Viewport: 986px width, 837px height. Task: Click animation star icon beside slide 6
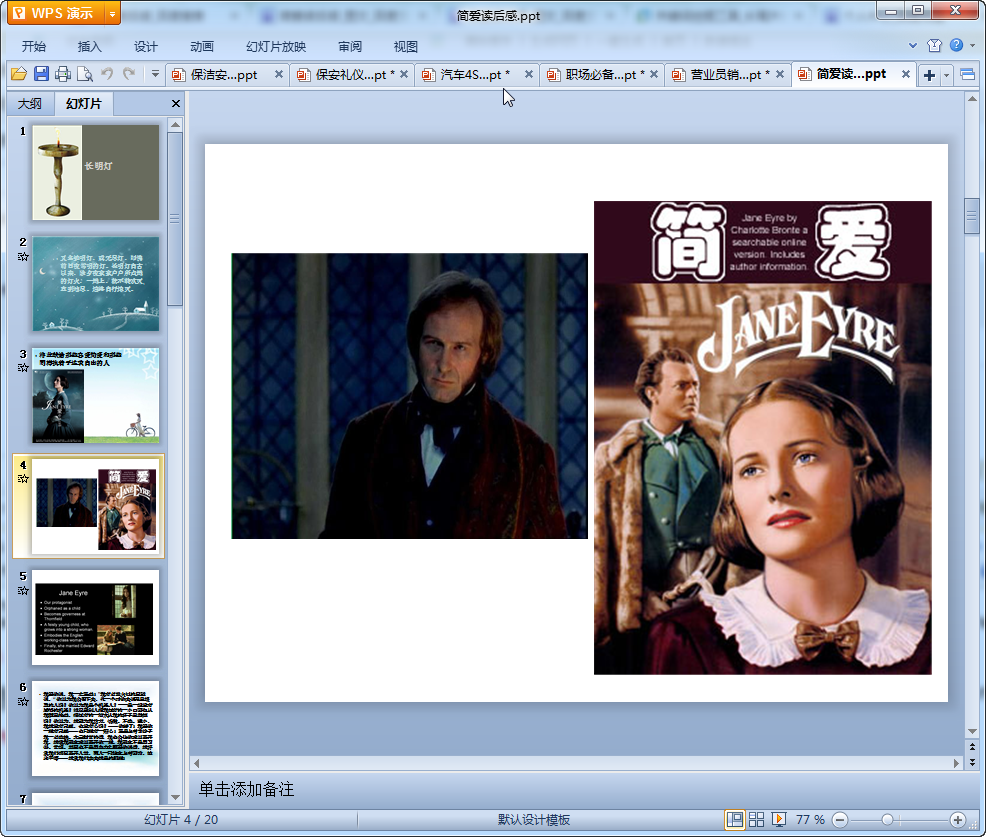click(23, 702)
